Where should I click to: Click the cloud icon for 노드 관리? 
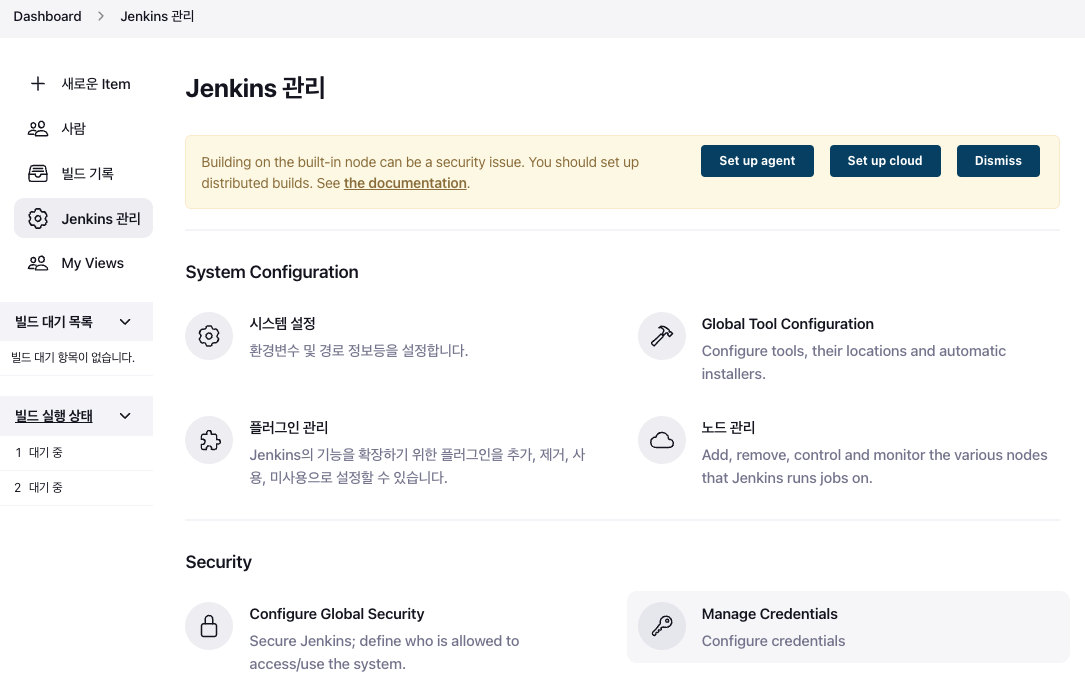click(662, 440)
